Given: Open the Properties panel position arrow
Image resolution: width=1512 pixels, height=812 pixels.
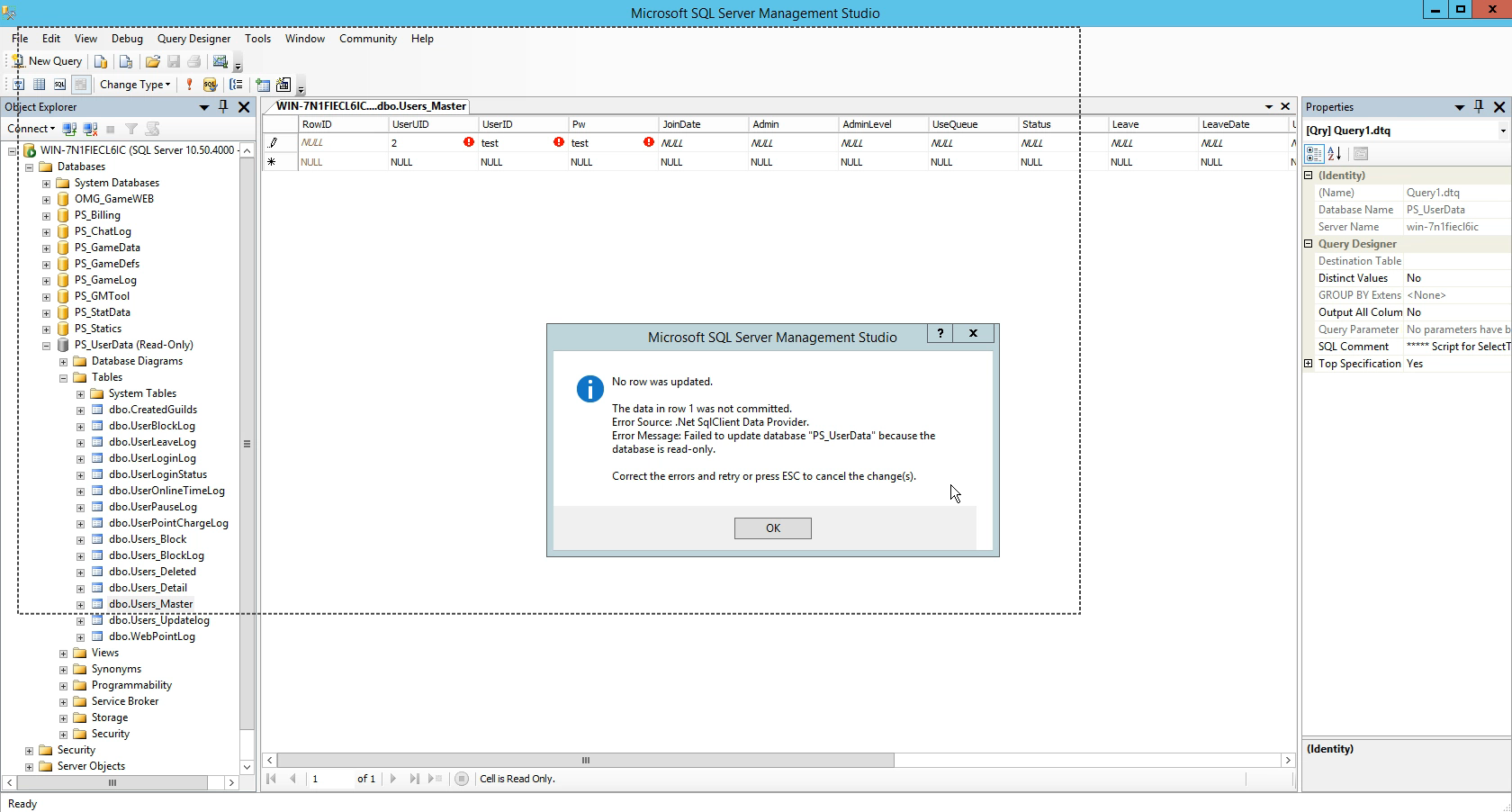Looking at the screenshot, I should click(x=1459, y=107).
